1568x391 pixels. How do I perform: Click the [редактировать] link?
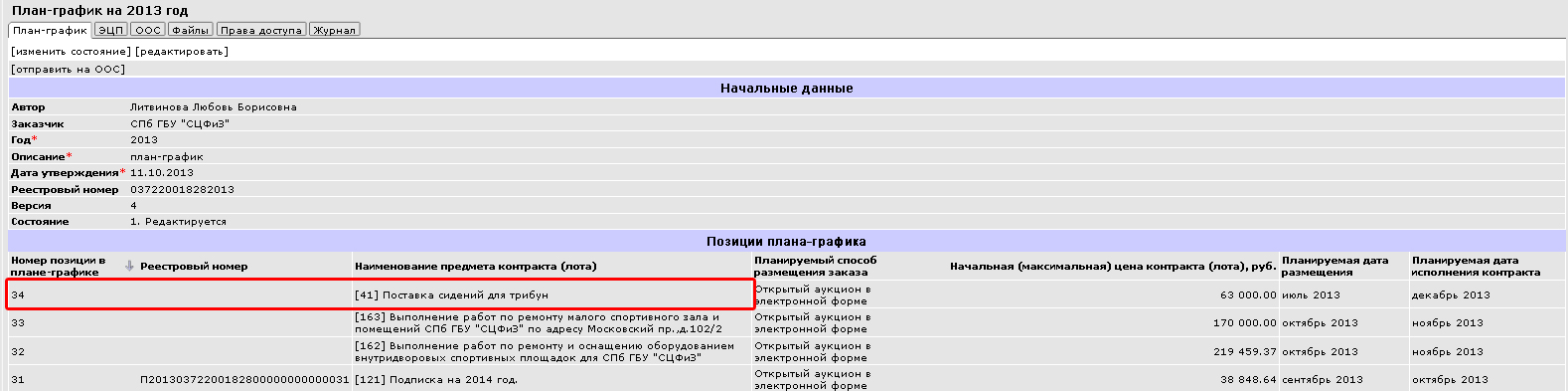click(181, 51)
